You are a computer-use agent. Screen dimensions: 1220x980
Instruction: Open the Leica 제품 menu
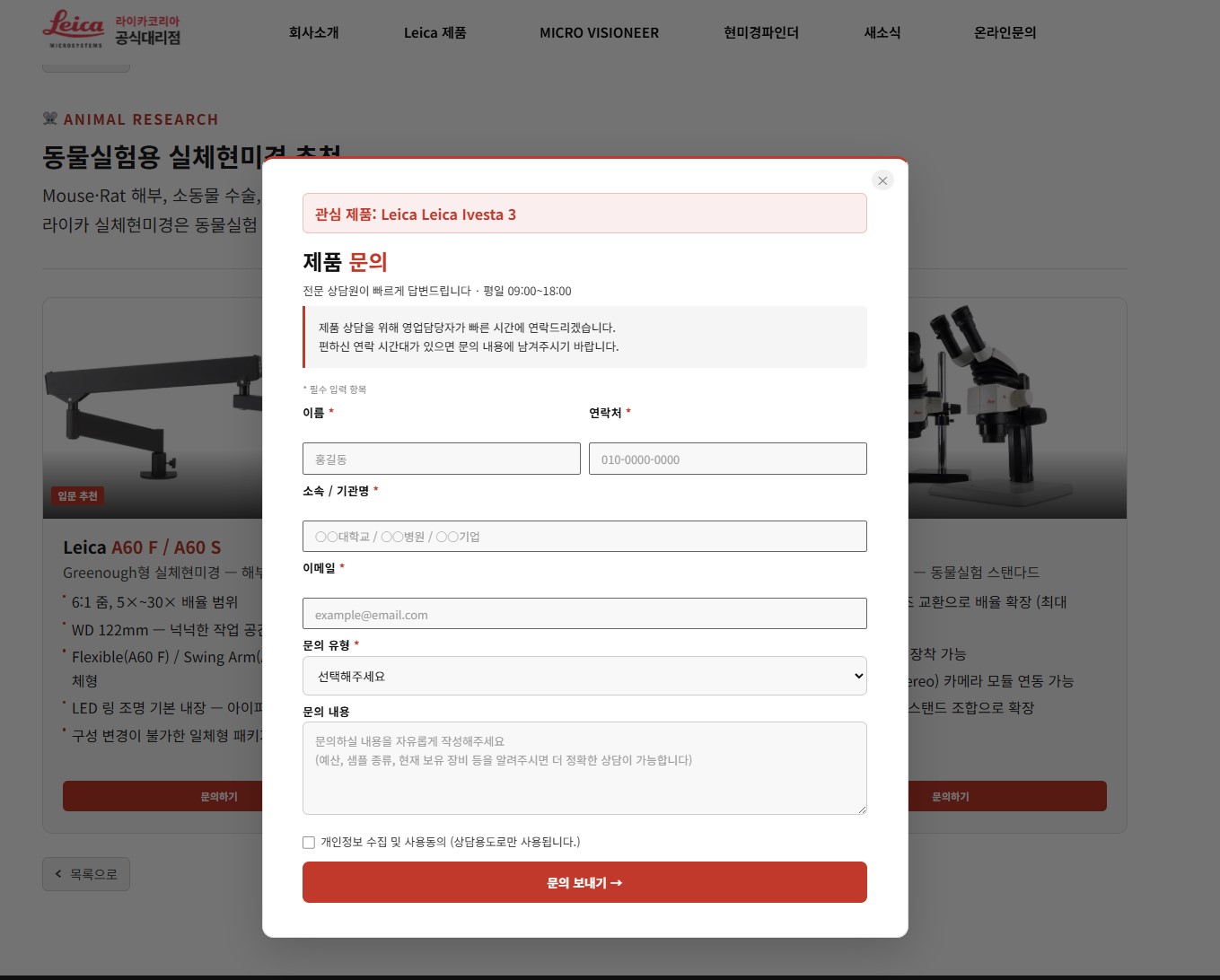point(435,32)
